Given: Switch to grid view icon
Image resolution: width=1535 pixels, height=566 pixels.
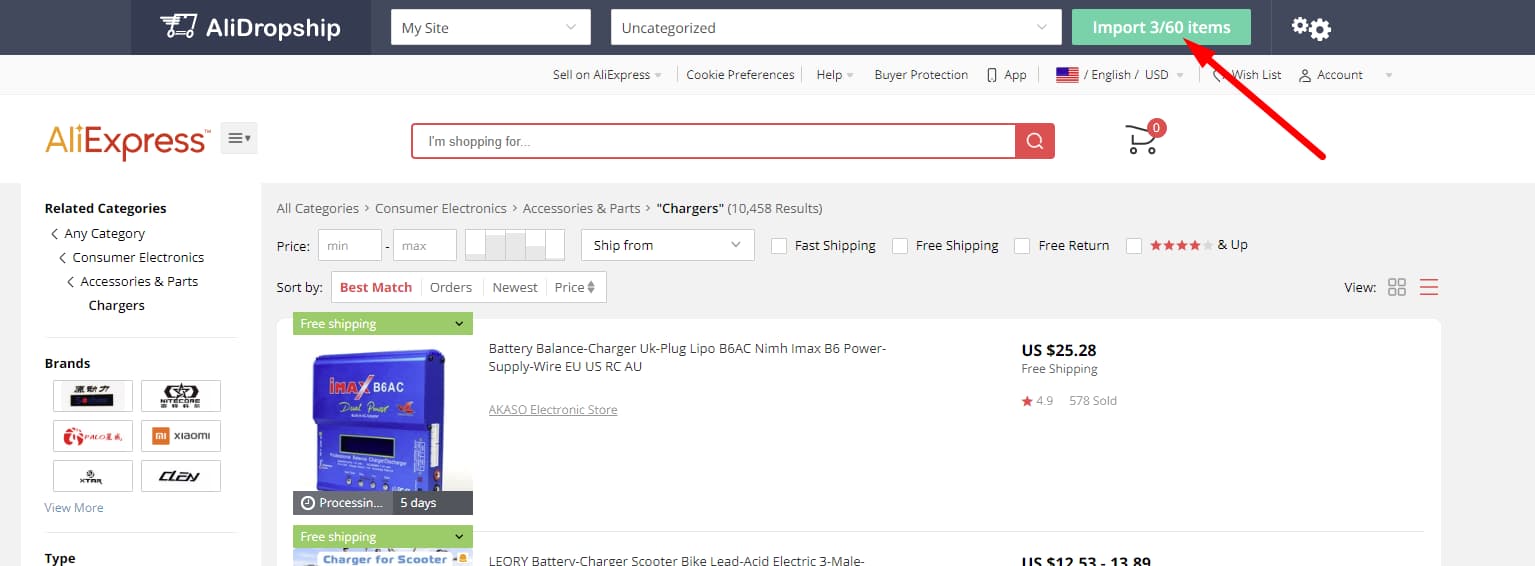Looking at the screenshot, I should [1397, 287].
